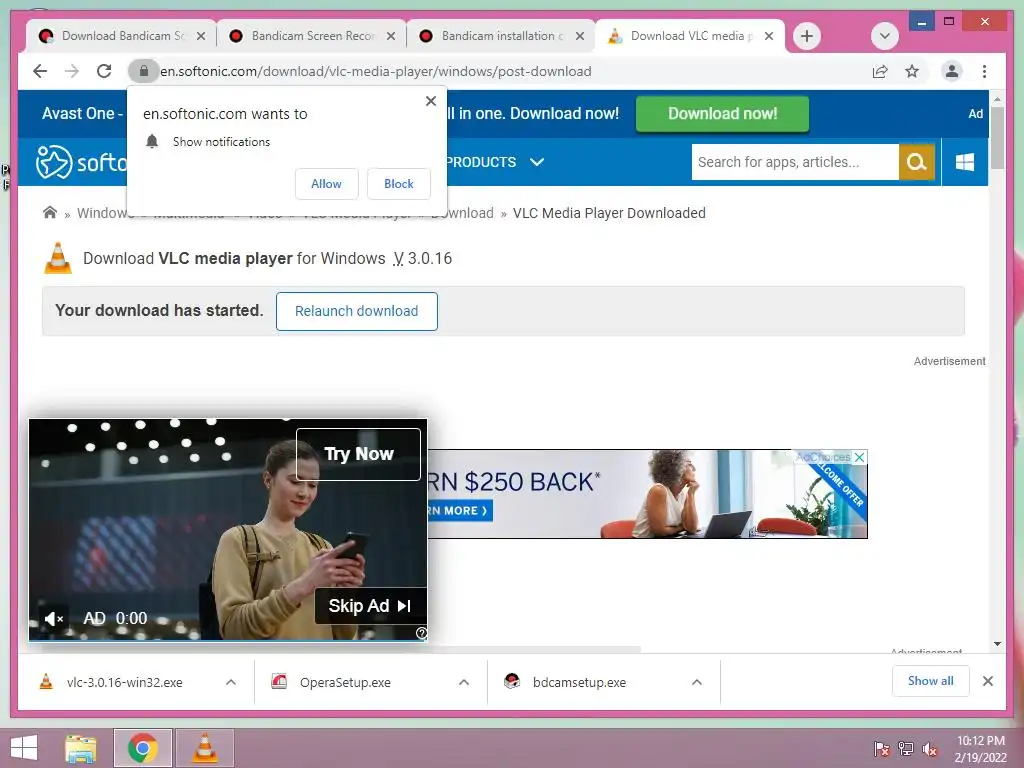Click the home breadcrumb icon
The image size is (1024, 768).
pyautogui.click(x=50, y=212)
